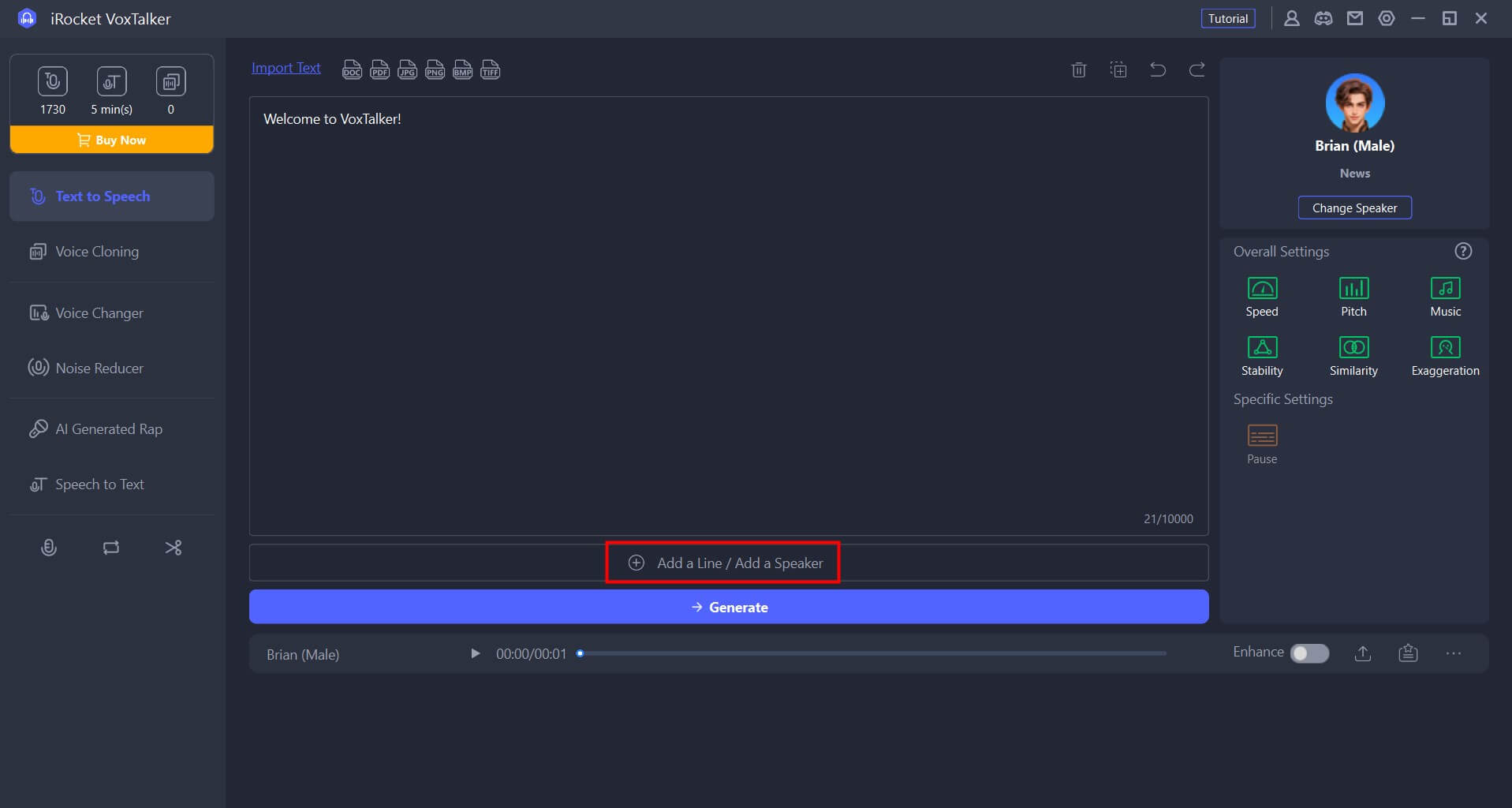Open AI Generated Rap section
The width and height of the screenshot is (1512, 808).
(112, 429)
